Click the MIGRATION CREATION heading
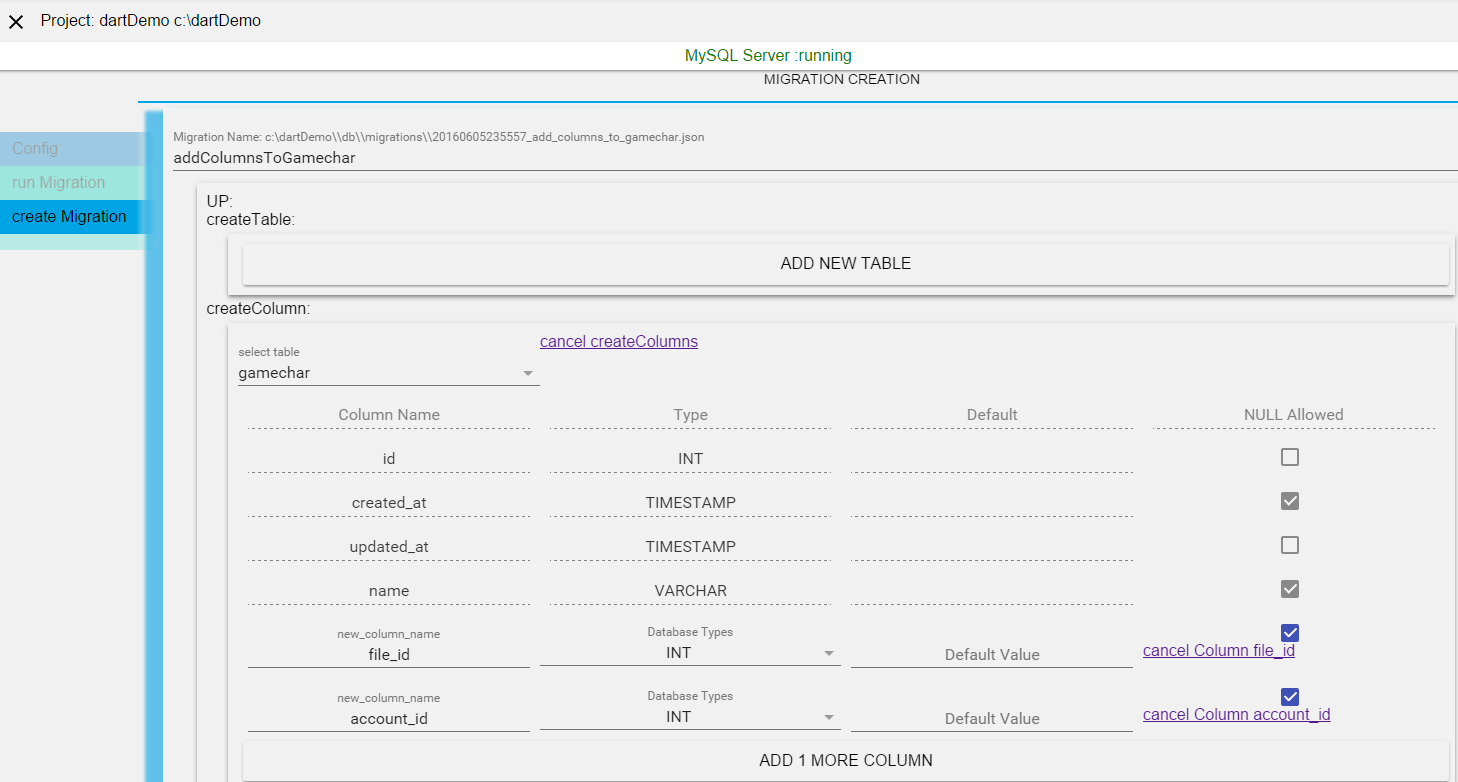This screenshot has width=1458, height=782. (x=842, y=79)
